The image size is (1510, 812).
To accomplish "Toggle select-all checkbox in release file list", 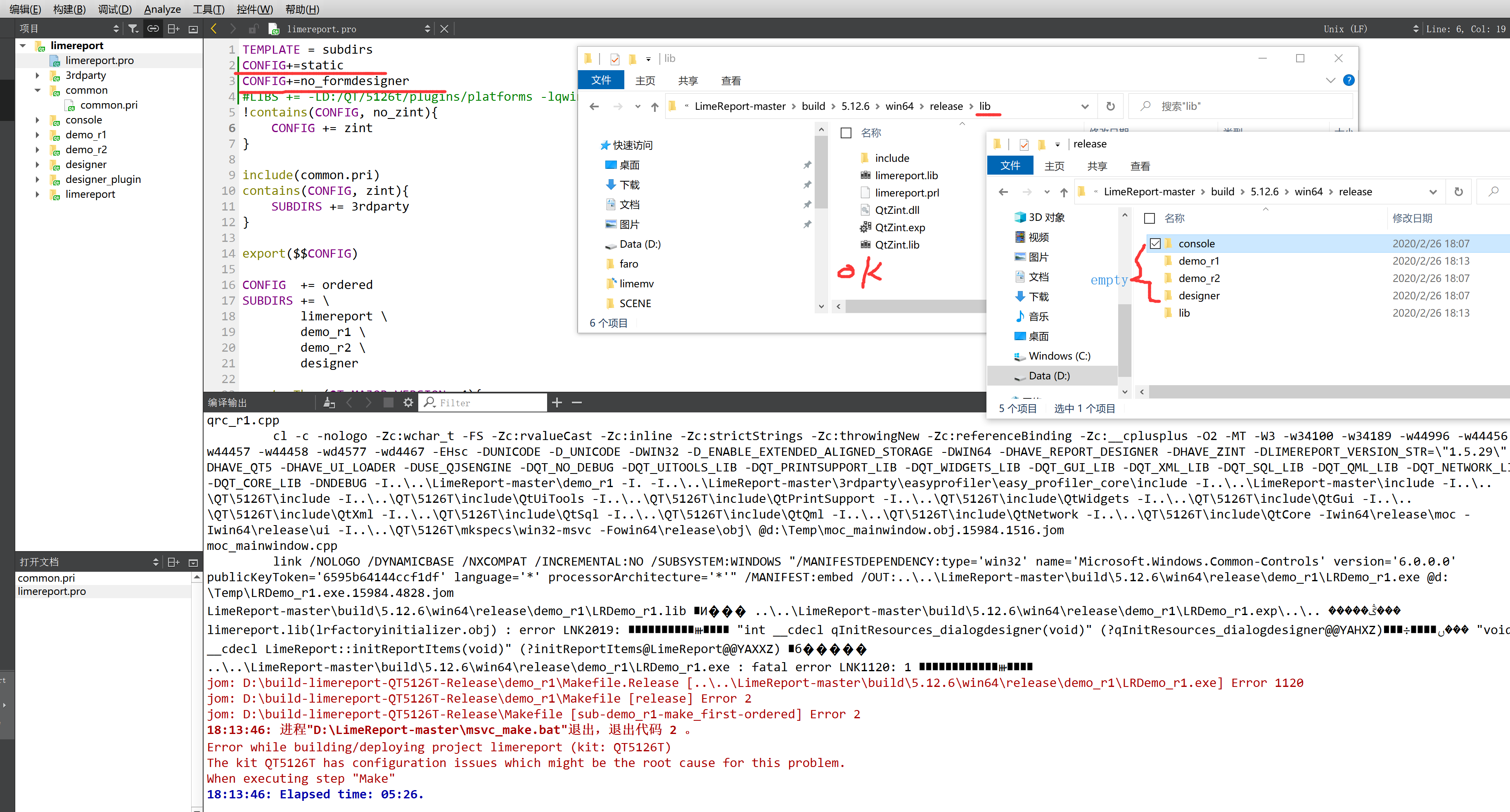I will (x=1150, y=218).
